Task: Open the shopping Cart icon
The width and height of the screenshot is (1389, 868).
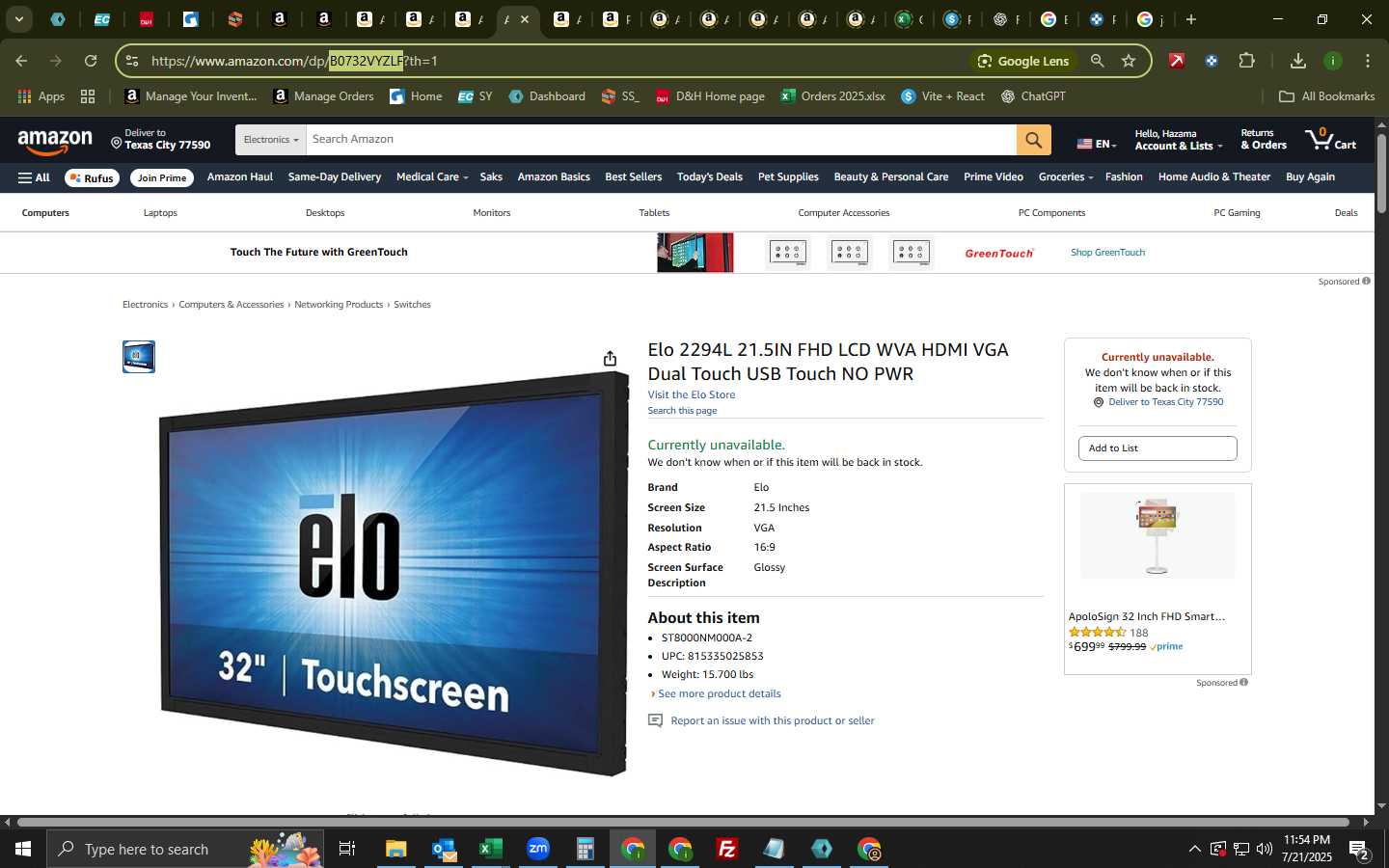Action: click(1331, 140)
